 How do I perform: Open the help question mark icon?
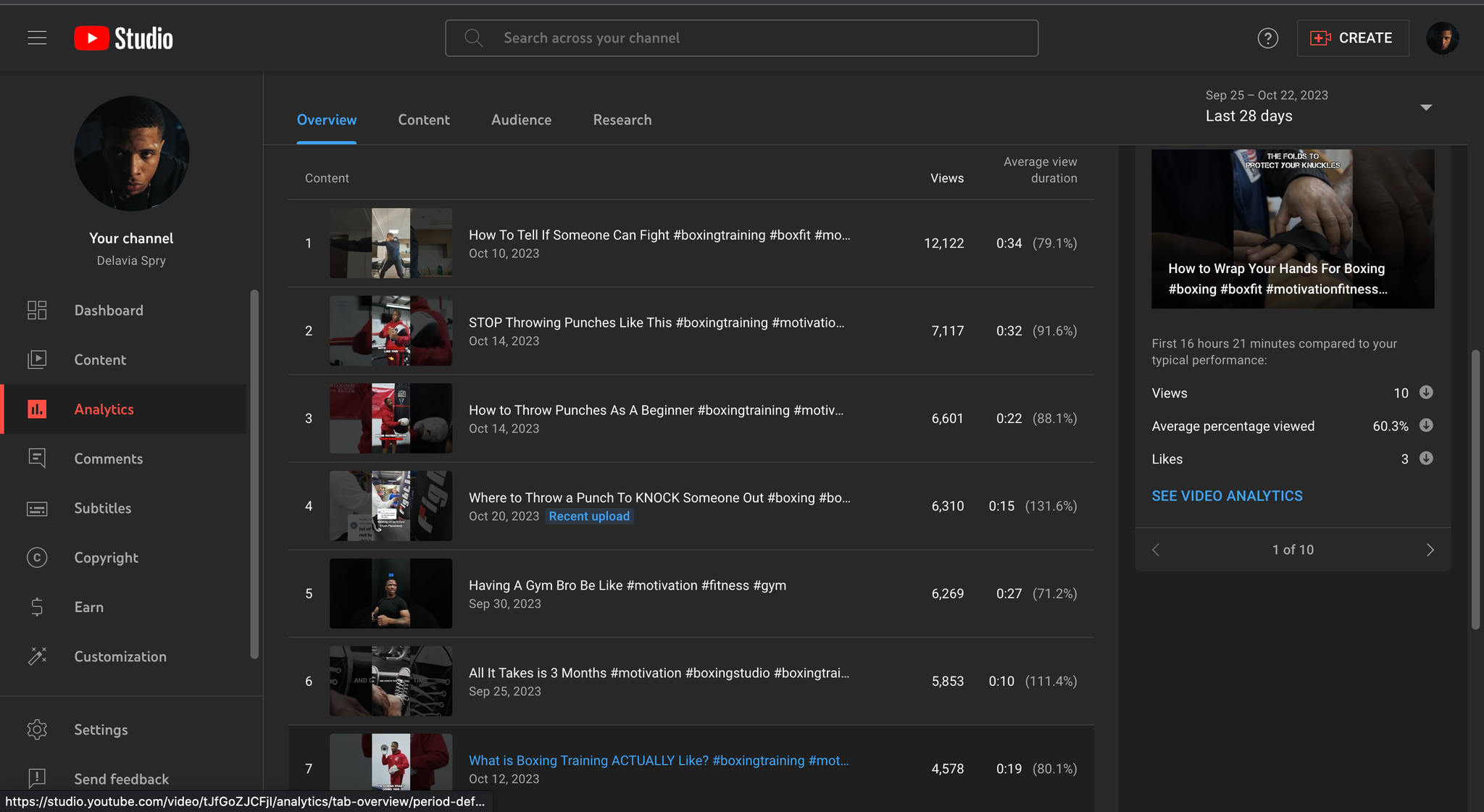[1267, 38]
